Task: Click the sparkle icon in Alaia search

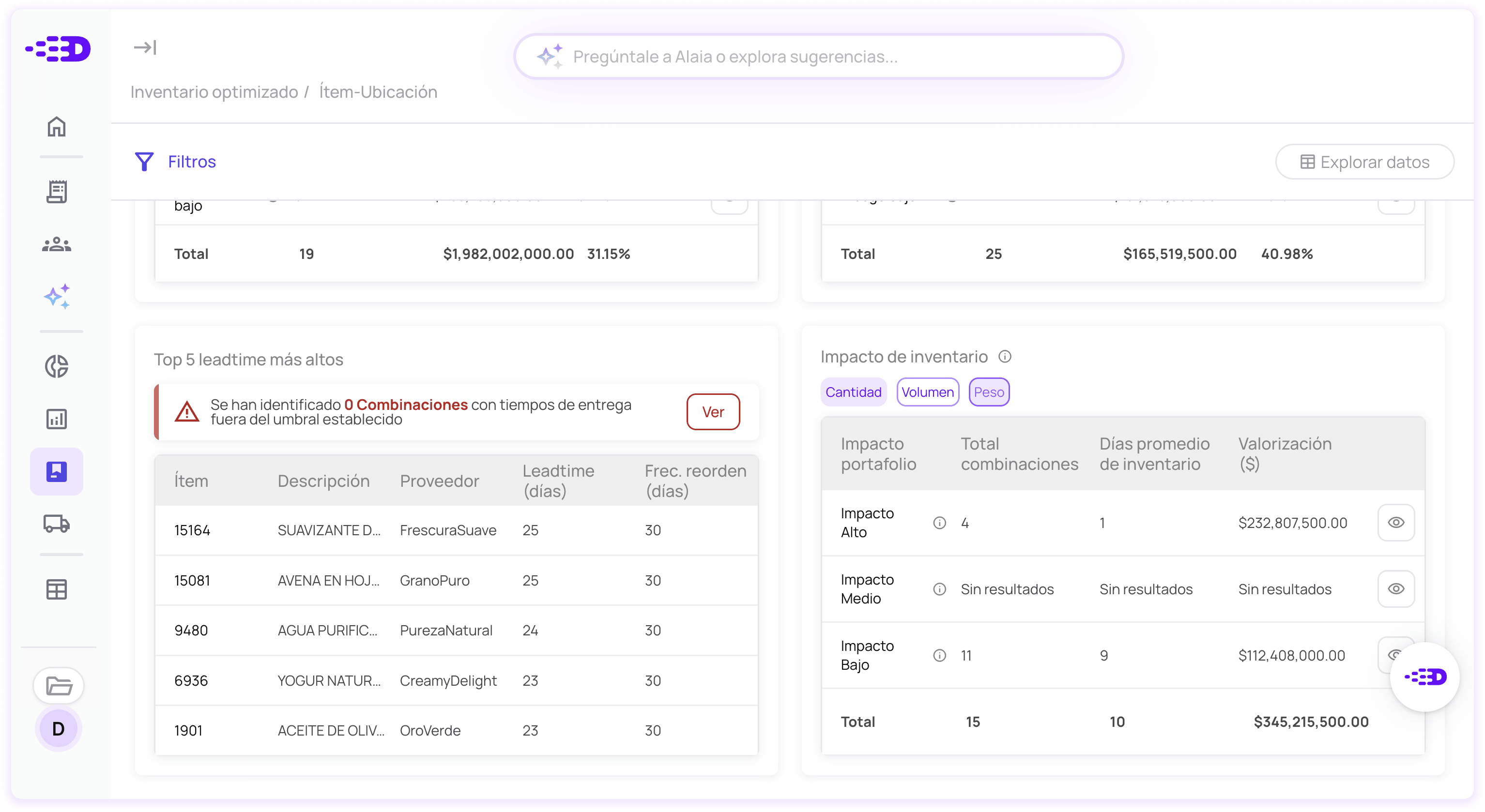Action: tap(550, 57)
